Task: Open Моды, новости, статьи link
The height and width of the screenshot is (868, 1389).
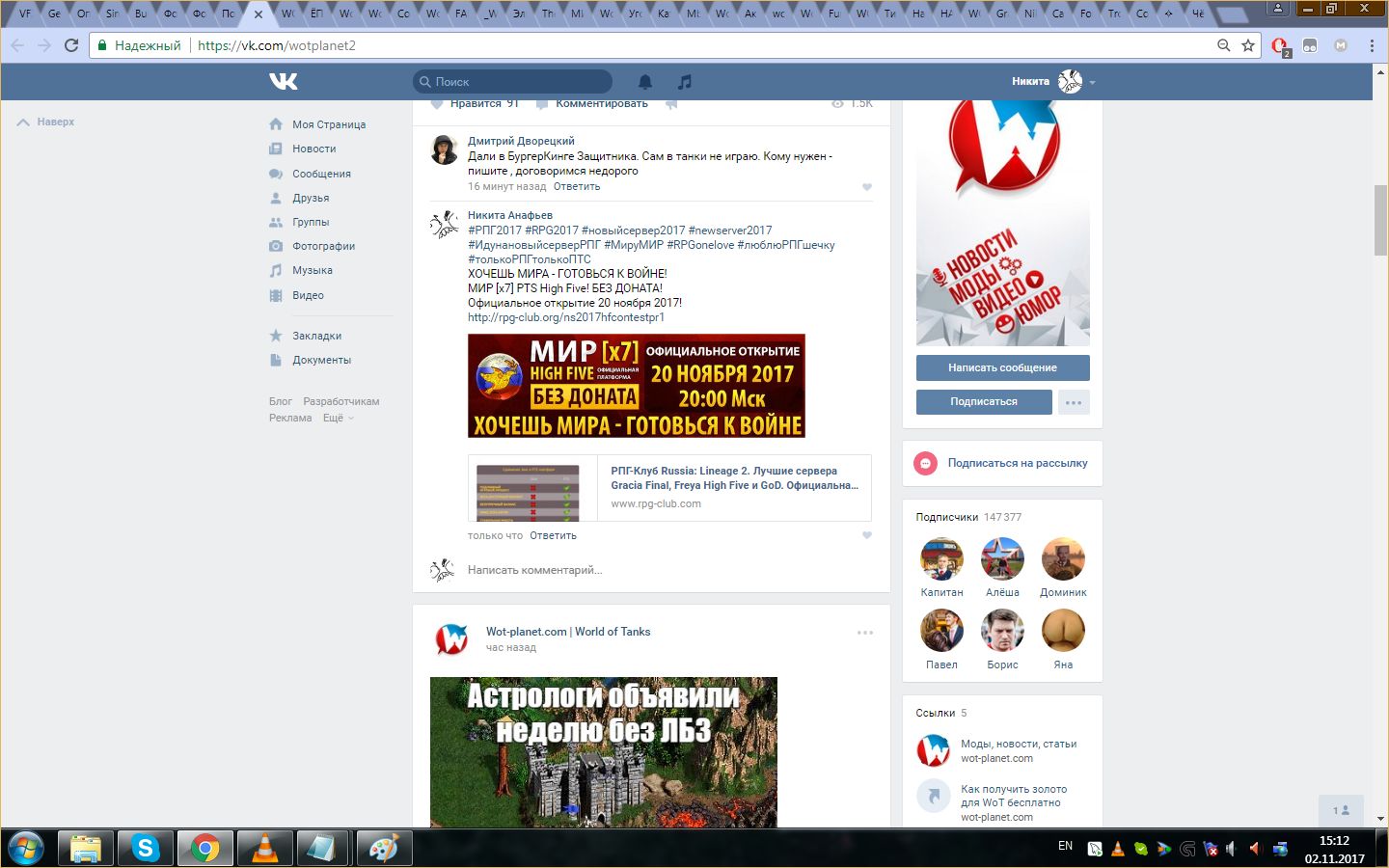Action: [x=1019, y=744]
